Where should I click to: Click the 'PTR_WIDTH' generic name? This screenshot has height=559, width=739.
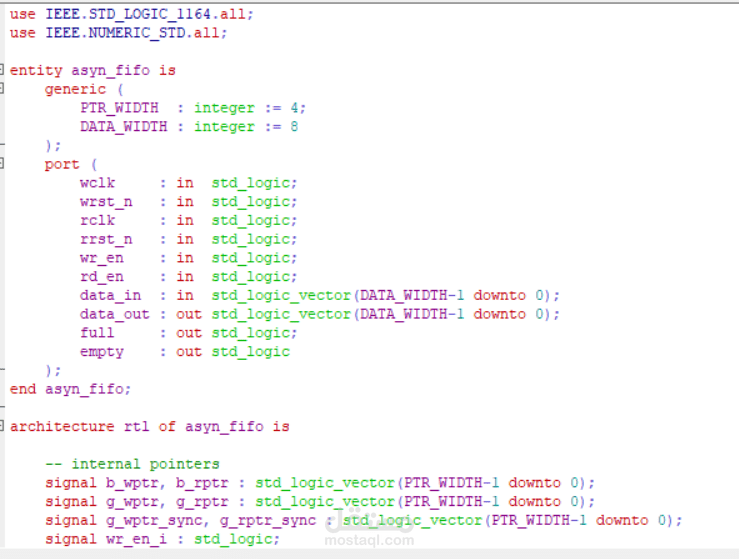tap(119, 108)
